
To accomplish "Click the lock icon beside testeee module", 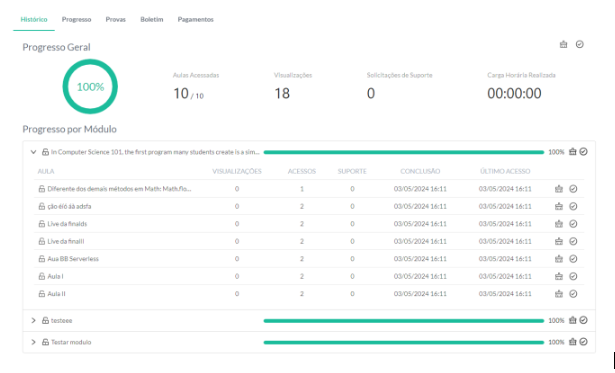I will point(45,320).
